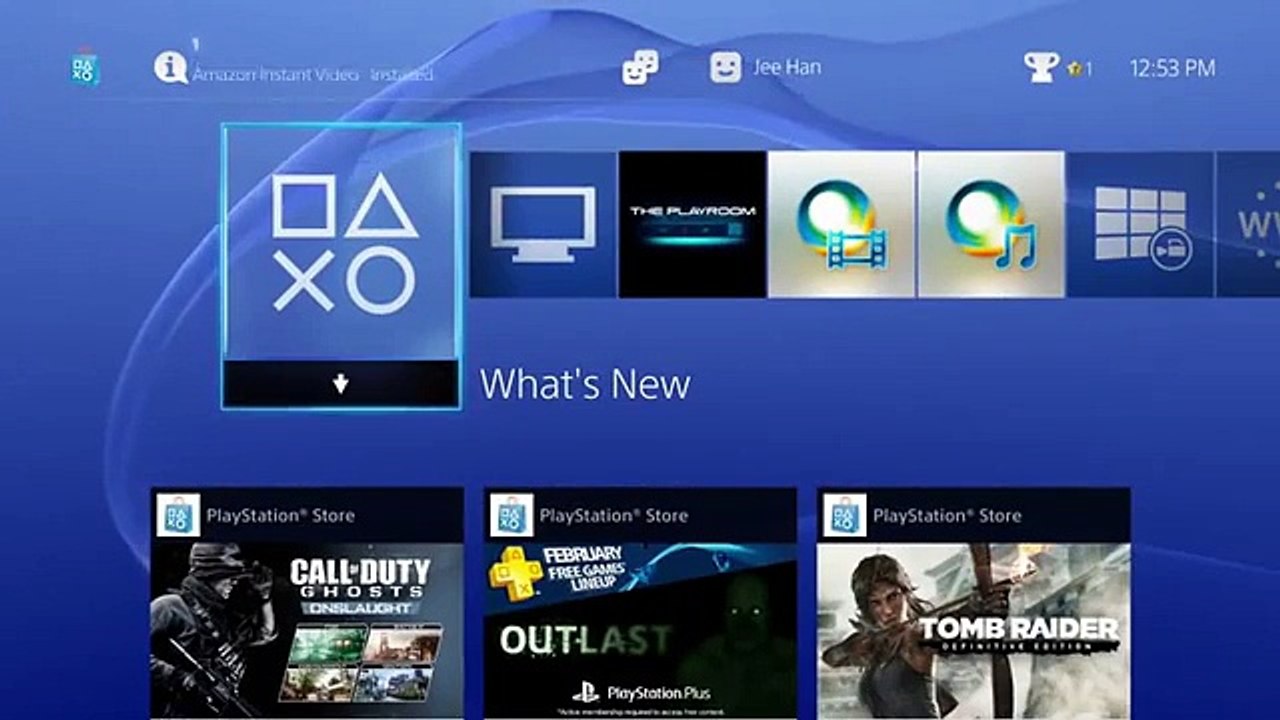Open the Internet Browser www tile
Image resolution: width=1280 pixels, height=720 pixels.
click(x=1248, y=224)
